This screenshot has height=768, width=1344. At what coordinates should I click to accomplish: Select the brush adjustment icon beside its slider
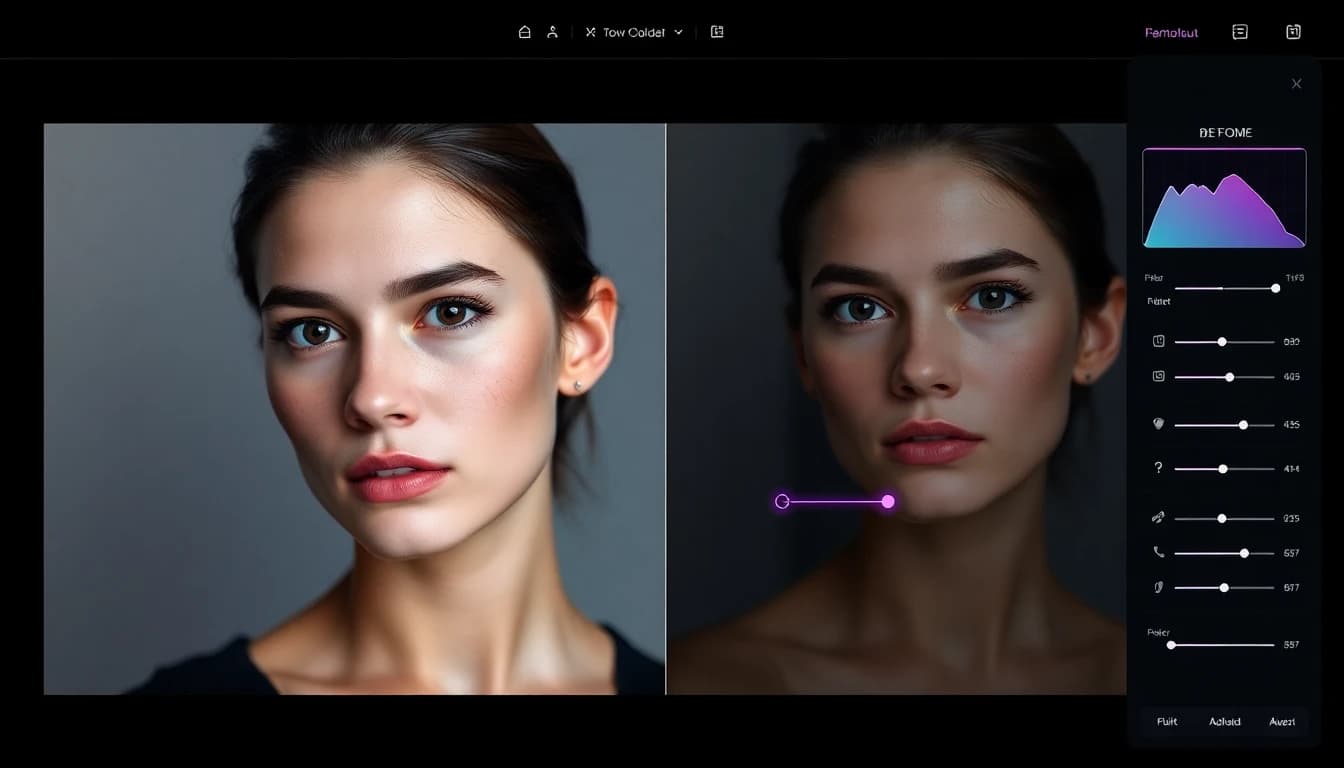(1157, 517)
